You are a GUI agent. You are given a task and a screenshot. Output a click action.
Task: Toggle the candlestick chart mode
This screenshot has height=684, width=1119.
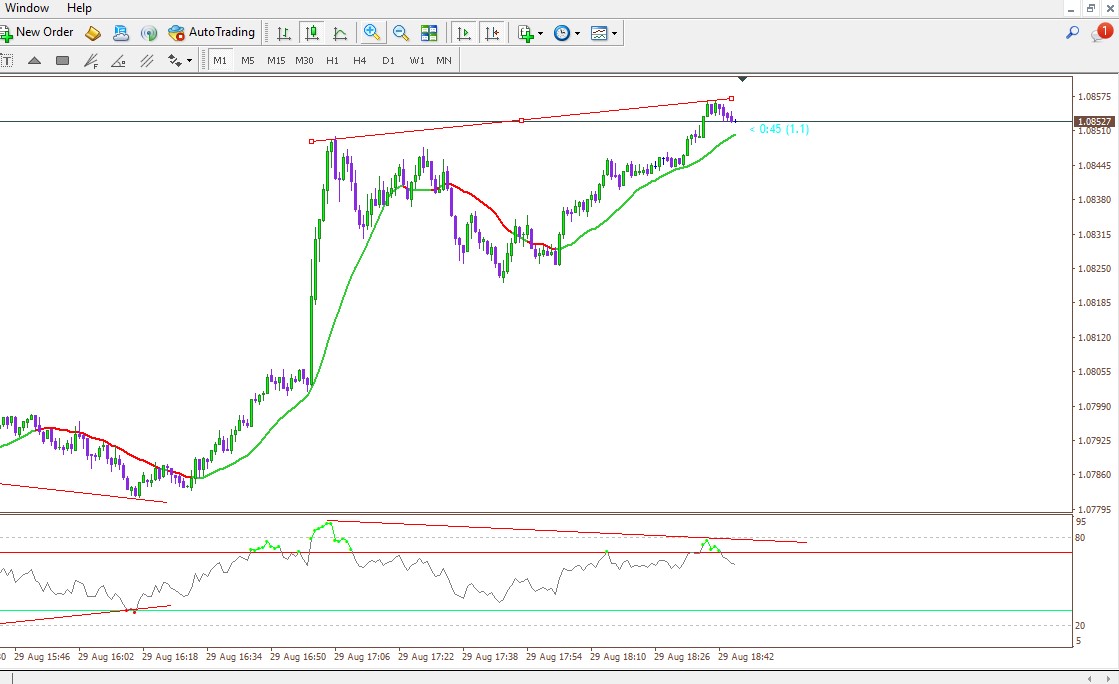click(x=312, y=33)
